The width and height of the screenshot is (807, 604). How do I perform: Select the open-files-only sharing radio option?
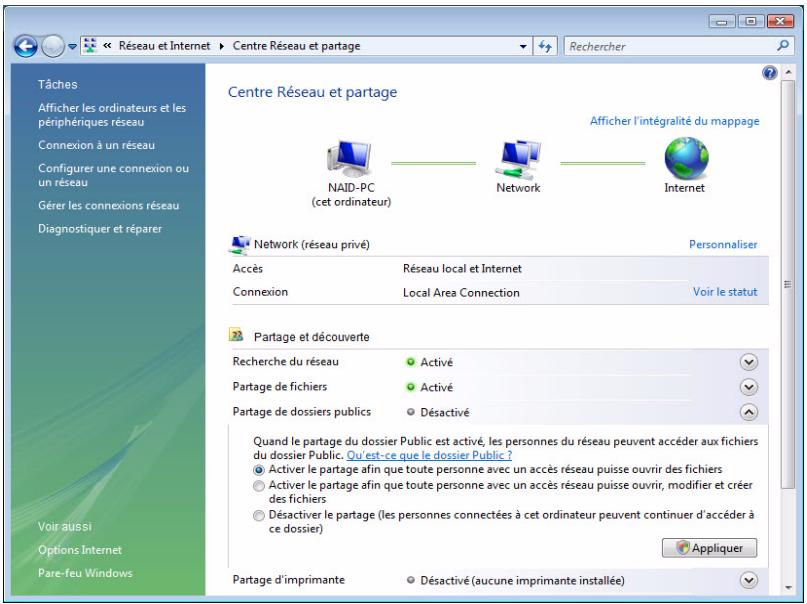259,470
